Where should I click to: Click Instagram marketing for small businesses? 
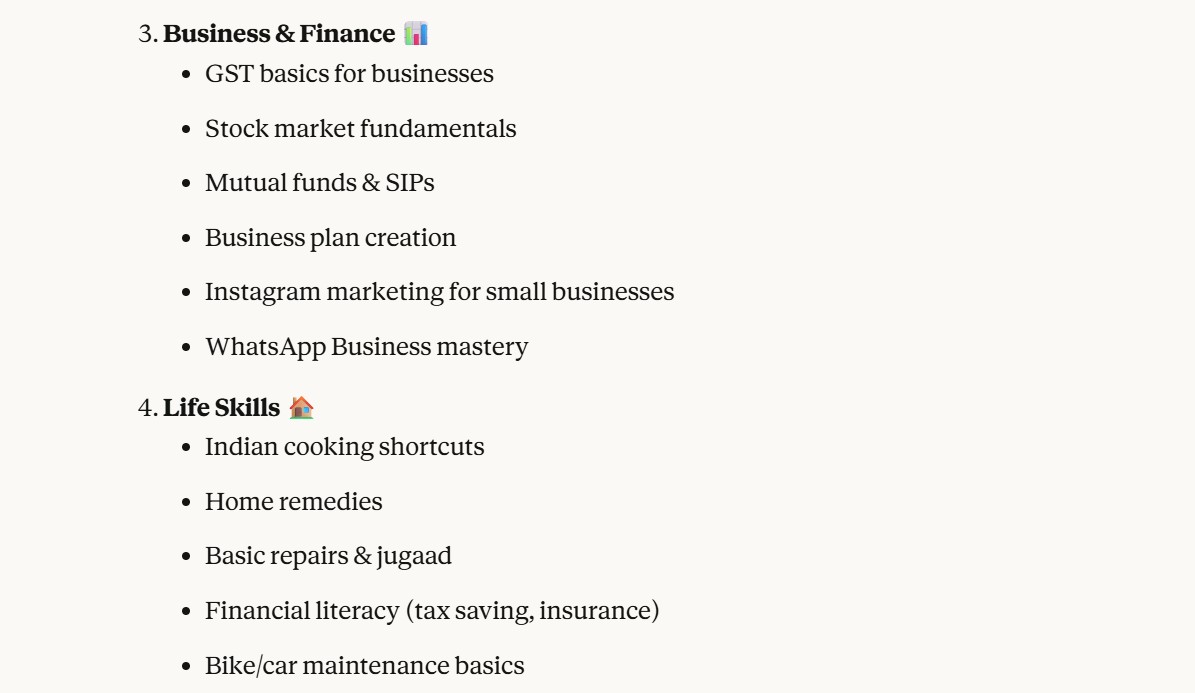[x=439, y=292]
